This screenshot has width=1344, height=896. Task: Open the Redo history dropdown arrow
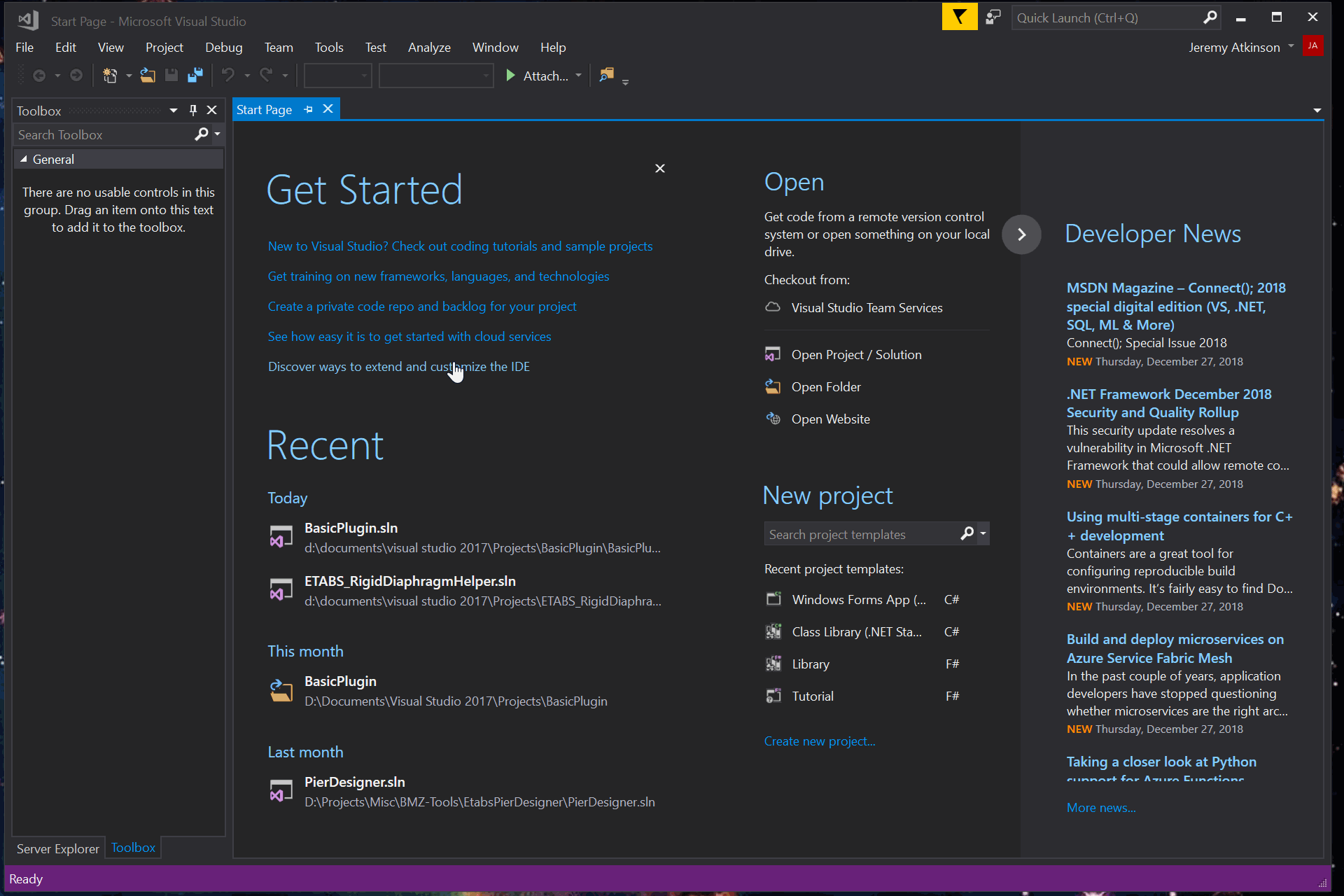(285, 76)
